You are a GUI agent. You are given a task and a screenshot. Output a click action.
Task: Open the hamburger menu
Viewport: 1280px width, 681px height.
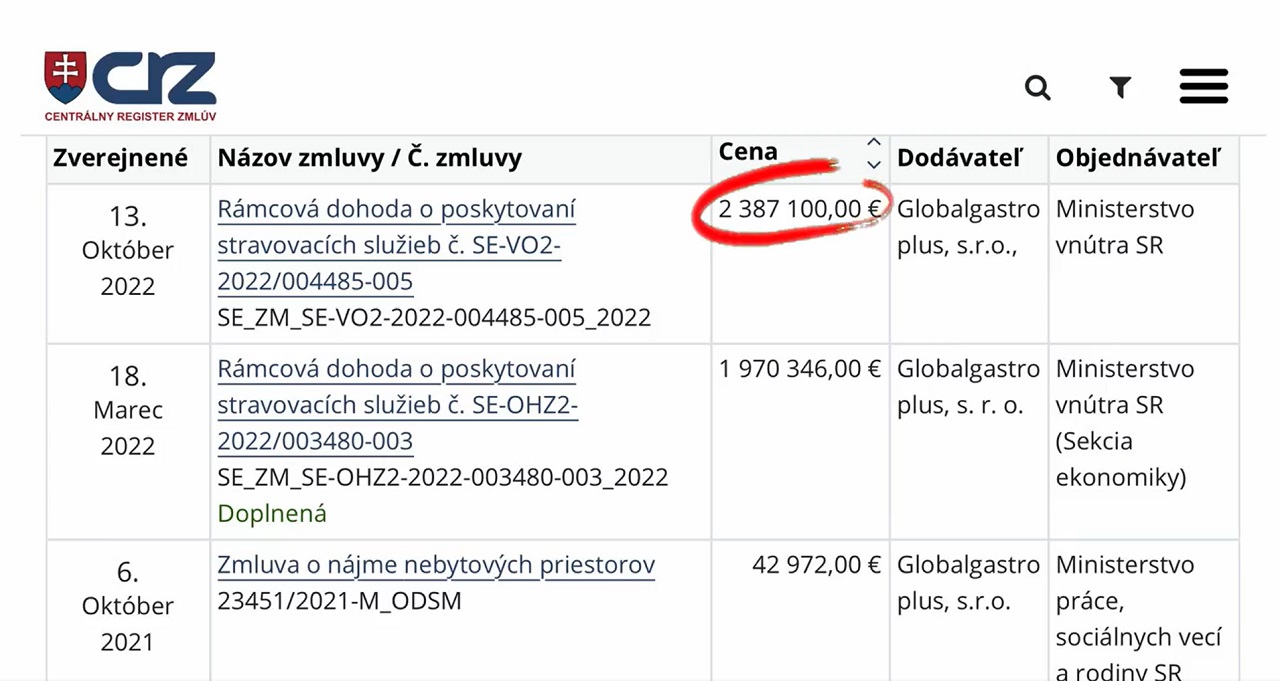(x=1204, y=87)
